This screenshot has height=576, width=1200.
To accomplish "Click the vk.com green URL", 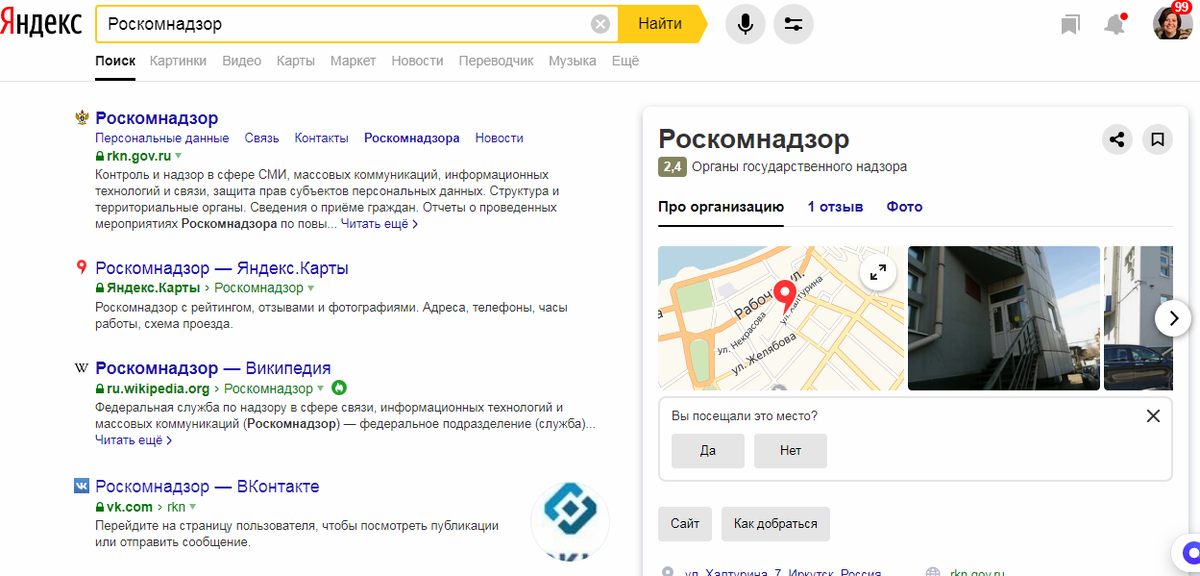I will 130,507.
